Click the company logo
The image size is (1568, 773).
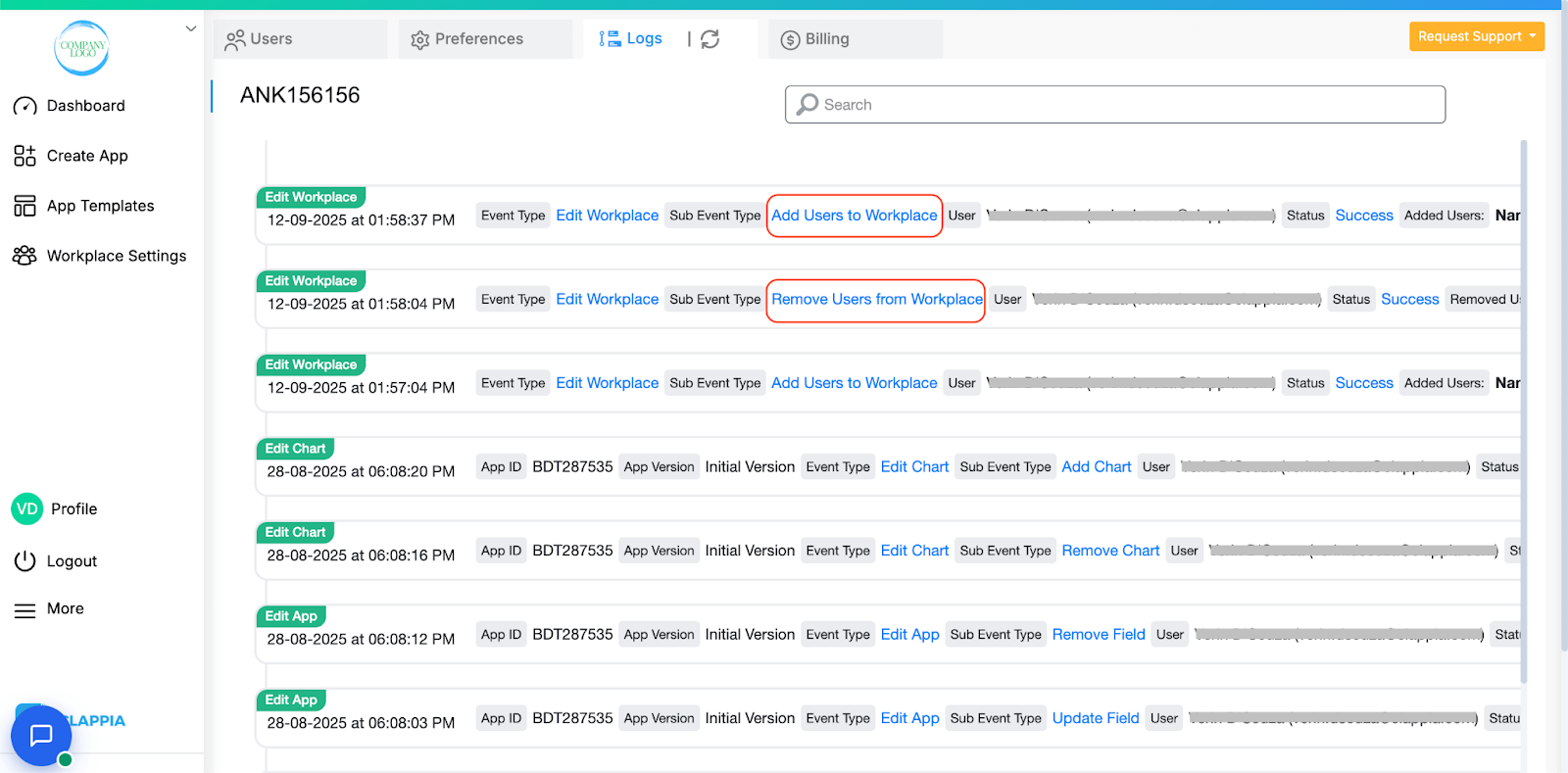(x=82, y=48)
